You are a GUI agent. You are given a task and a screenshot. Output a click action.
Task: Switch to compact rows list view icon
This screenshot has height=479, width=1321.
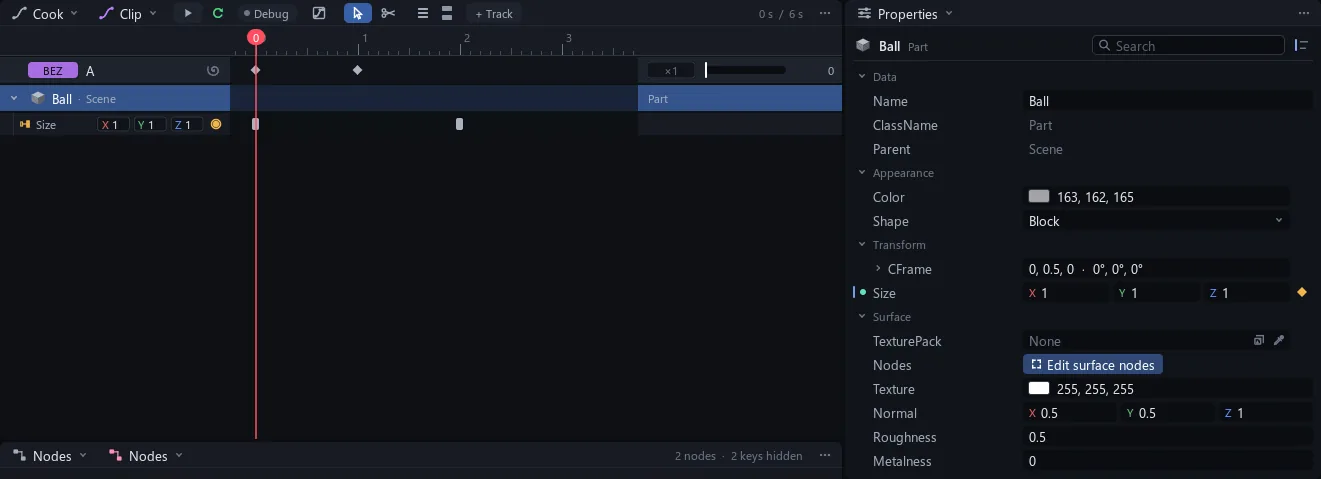point(423,14)
